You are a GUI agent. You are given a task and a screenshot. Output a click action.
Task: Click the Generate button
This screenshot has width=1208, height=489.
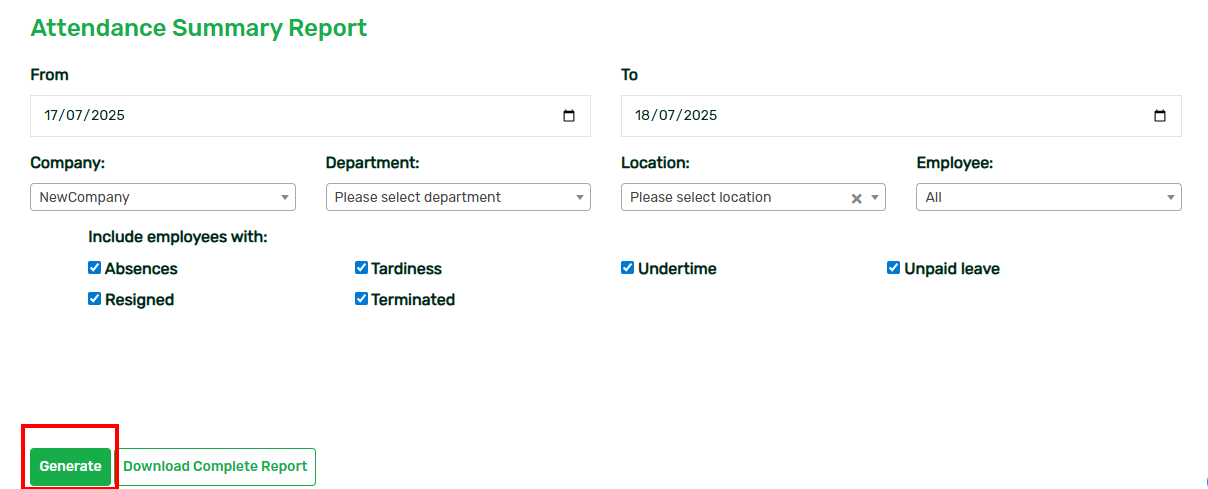coord(70,466)
